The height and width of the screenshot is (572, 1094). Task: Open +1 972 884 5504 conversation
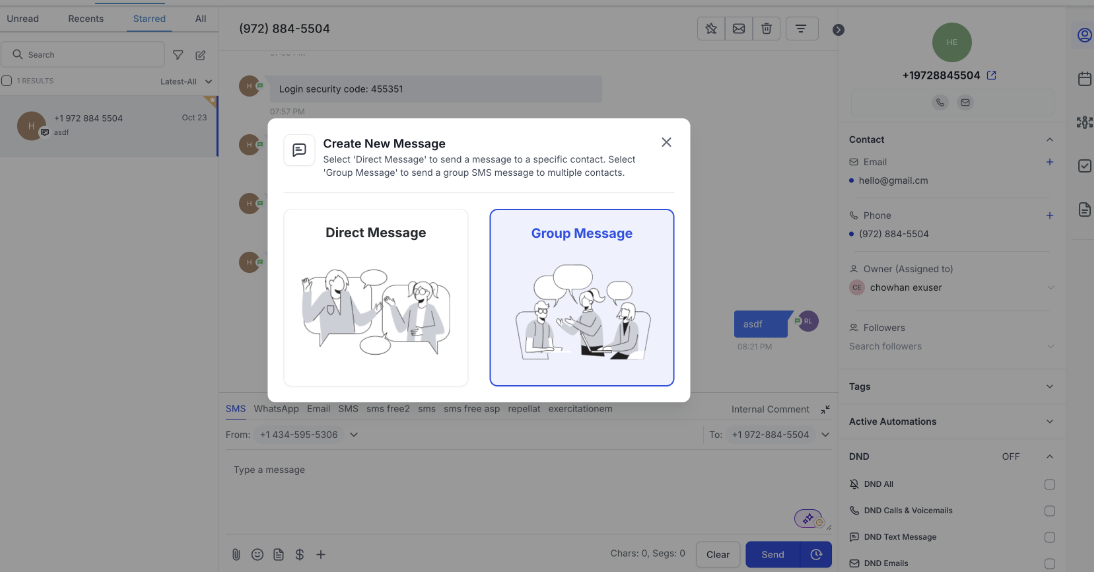click(x=109, y=126)
